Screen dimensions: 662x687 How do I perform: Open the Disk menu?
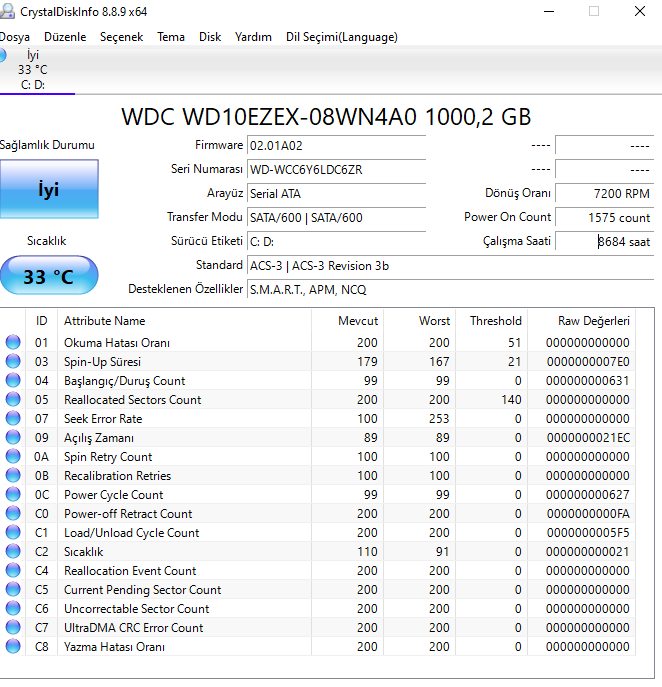210,37
